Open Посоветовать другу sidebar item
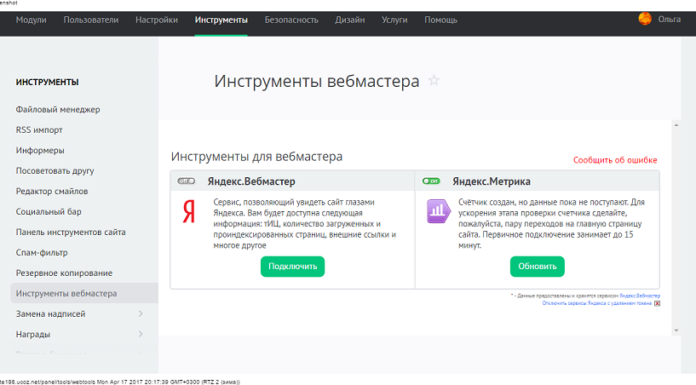Image resolution: width=696 pixels, height=385 pixels. pos(55,171)
